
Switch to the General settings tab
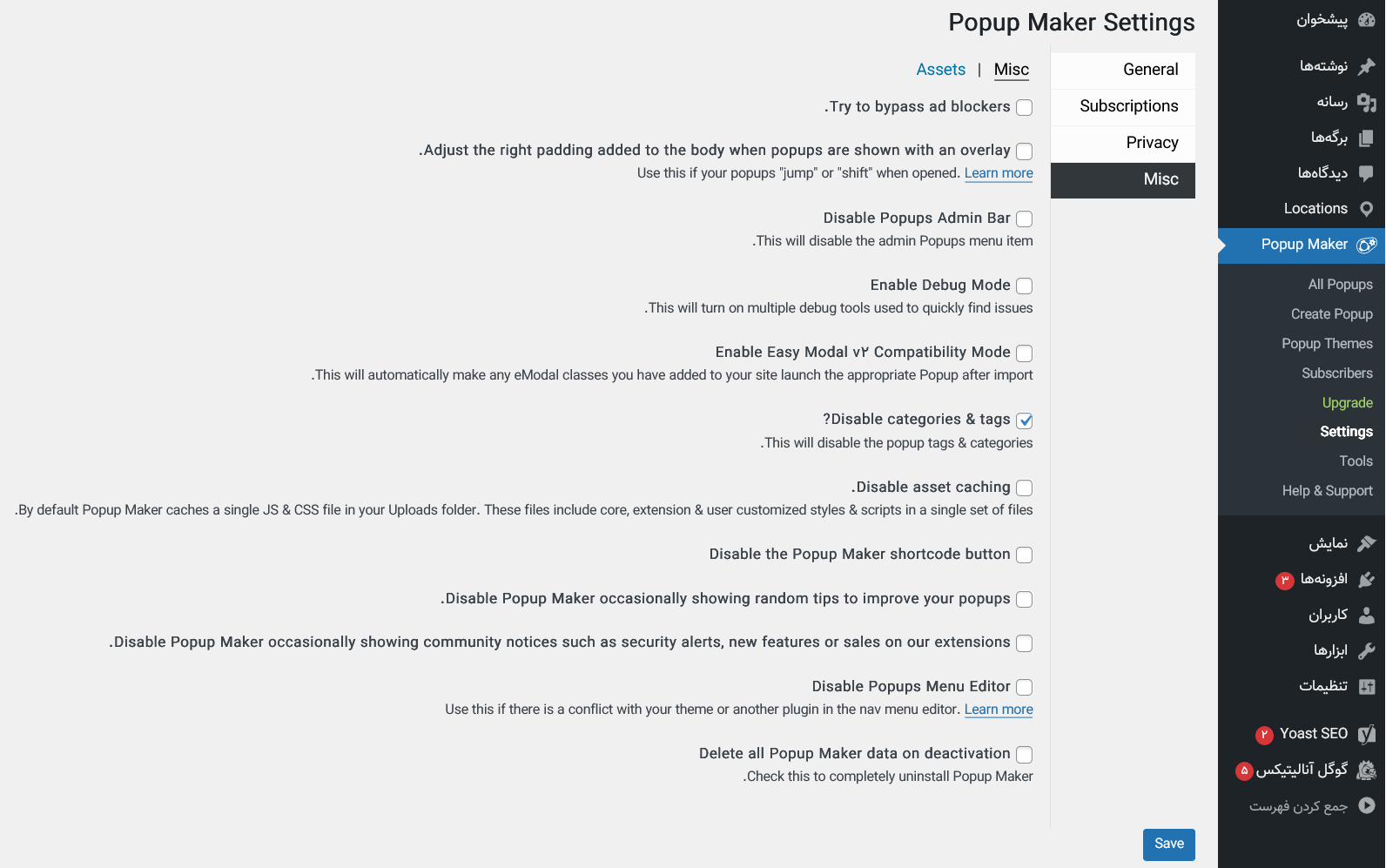click(1123, 70)
